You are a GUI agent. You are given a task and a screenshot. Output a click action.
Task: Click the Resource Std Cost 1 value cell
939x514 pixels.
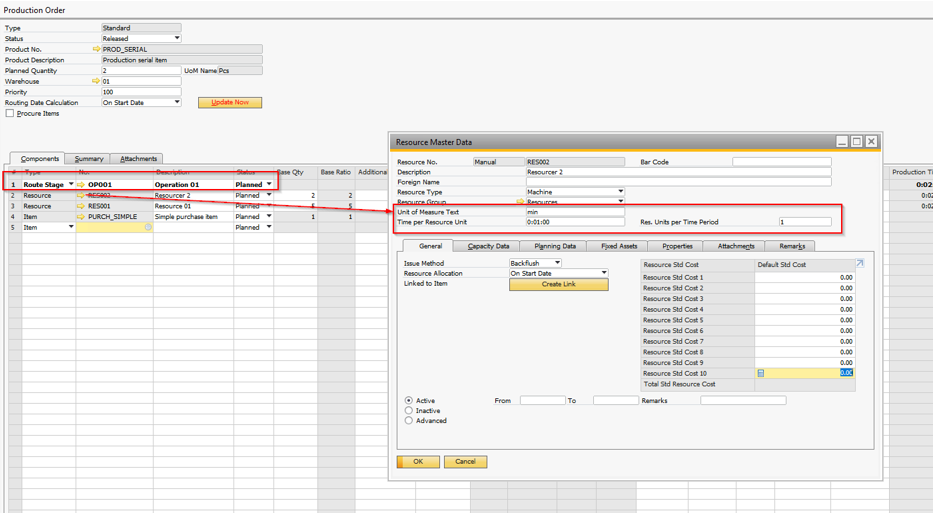click(x=804, y=277)
